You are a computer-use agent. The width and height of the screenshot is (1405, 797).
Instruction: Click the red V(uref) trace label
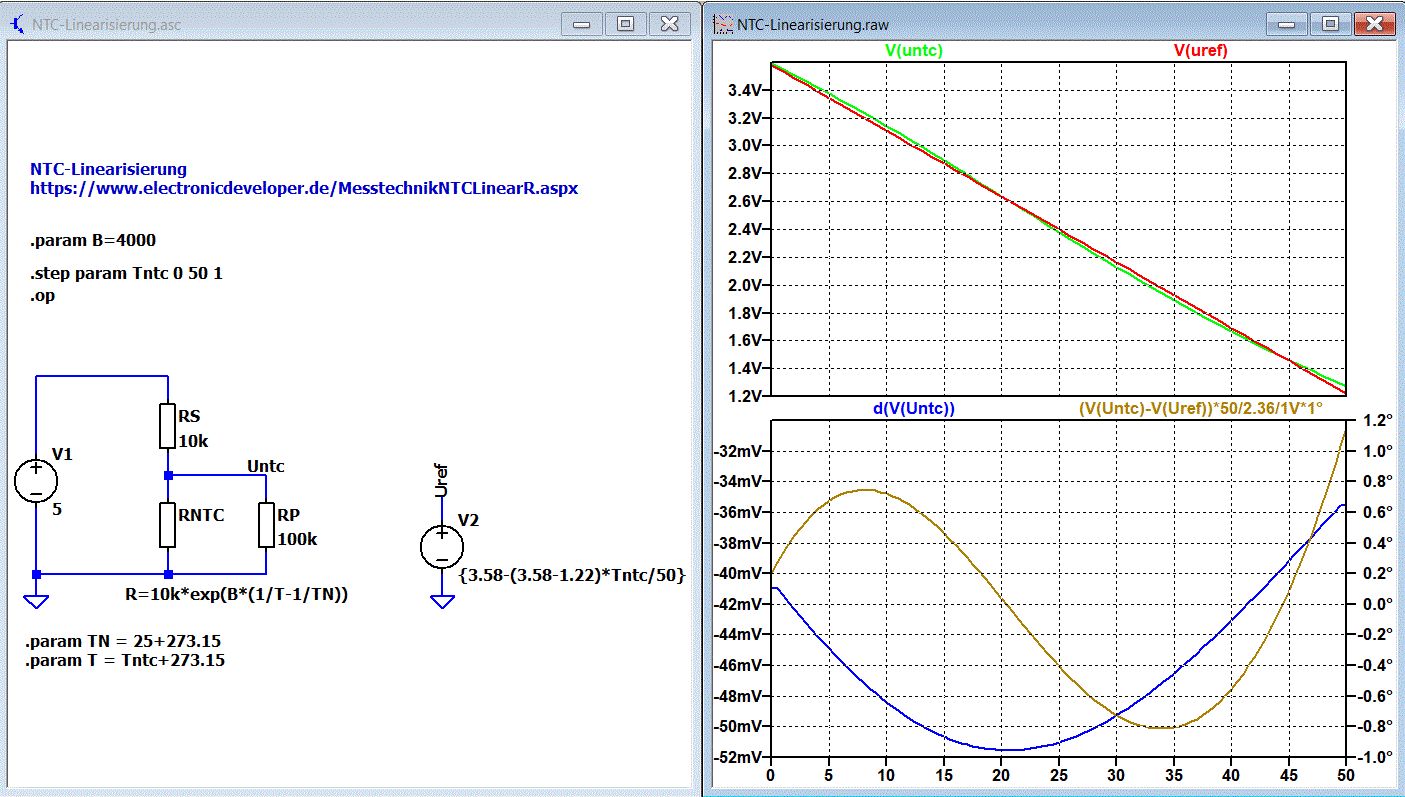click(1199, 50)
